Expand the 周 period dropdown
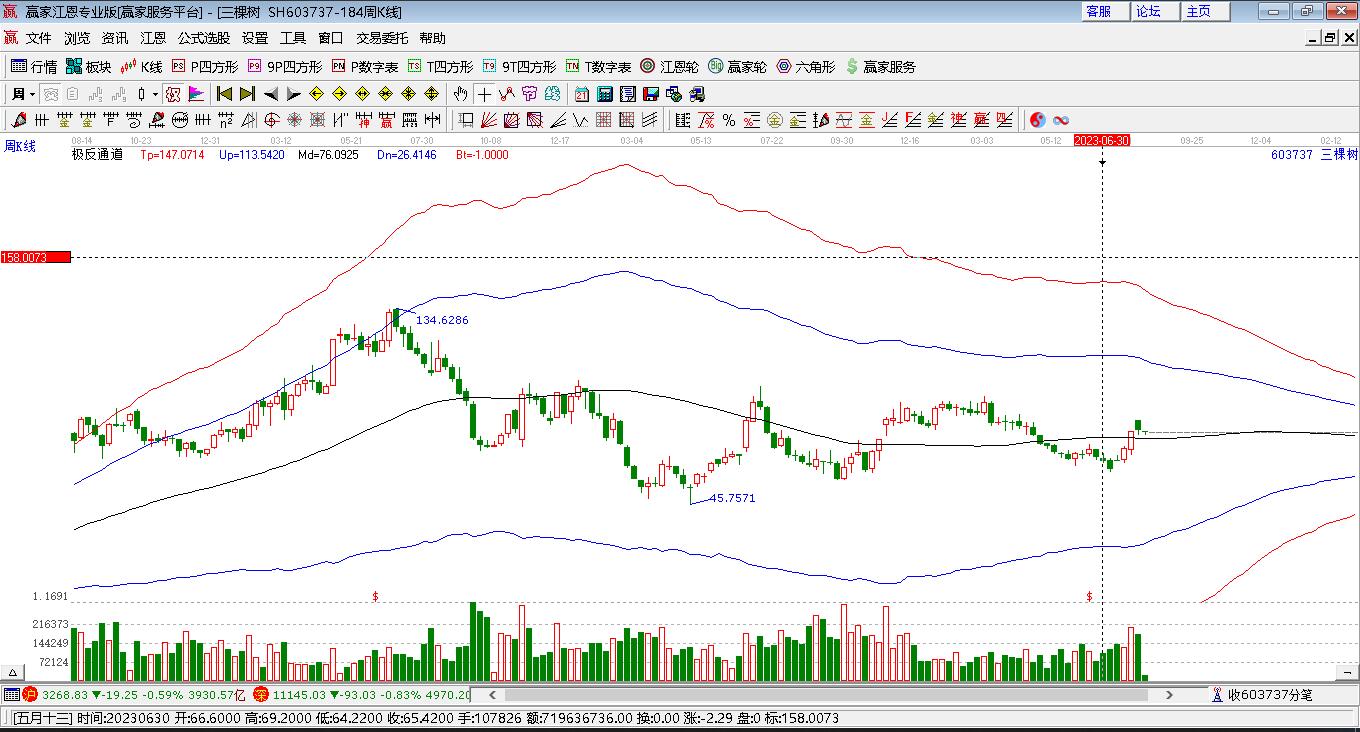 point(22,94)
